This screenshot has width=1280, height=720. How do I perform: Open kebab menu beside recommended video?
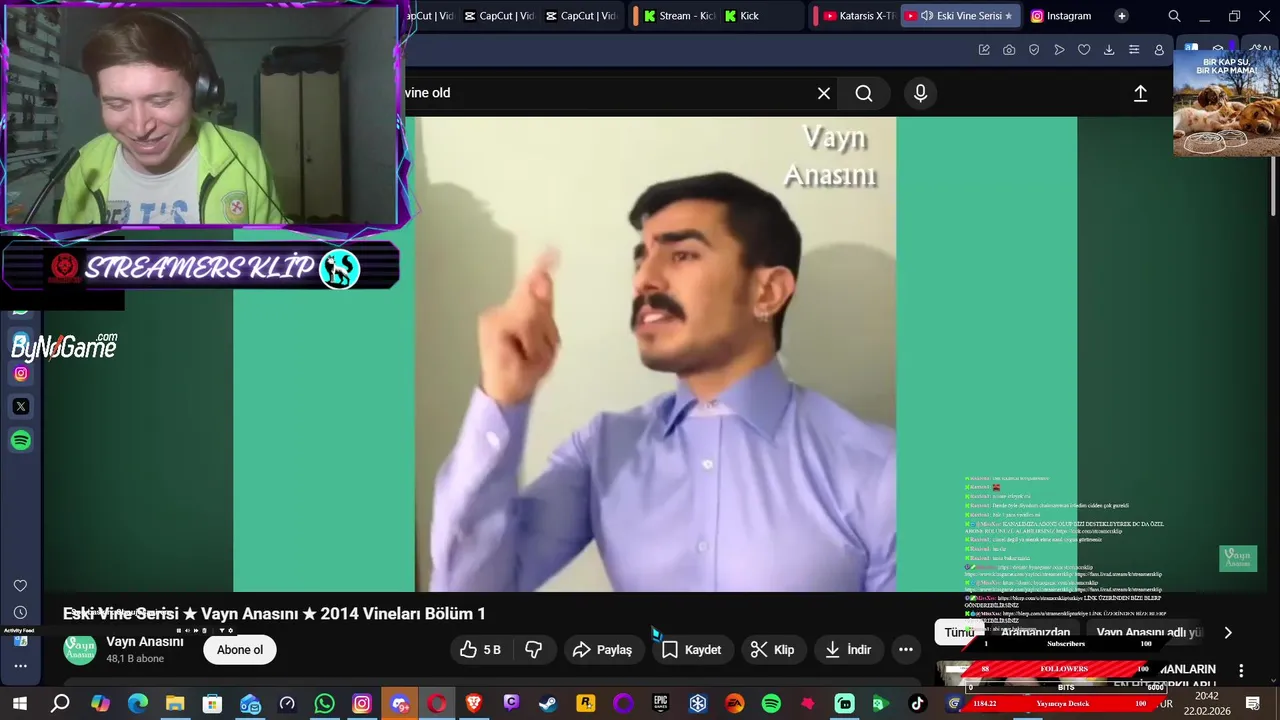[x=1241, y=670]
